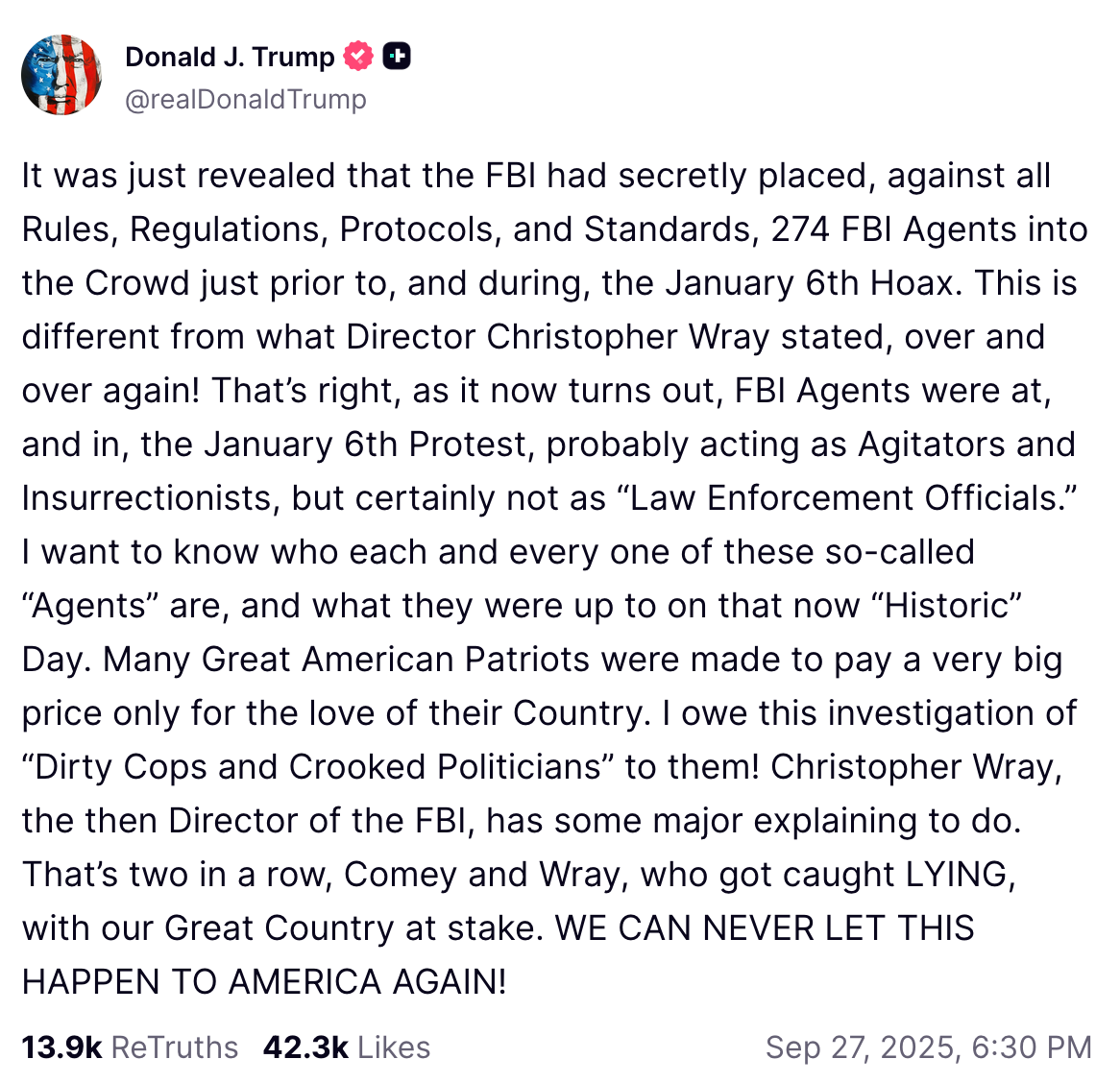Open the Donald J. Trump display name
Image resolution: width=1120 pixels, height=1083 pixels.
click(230, 57)
